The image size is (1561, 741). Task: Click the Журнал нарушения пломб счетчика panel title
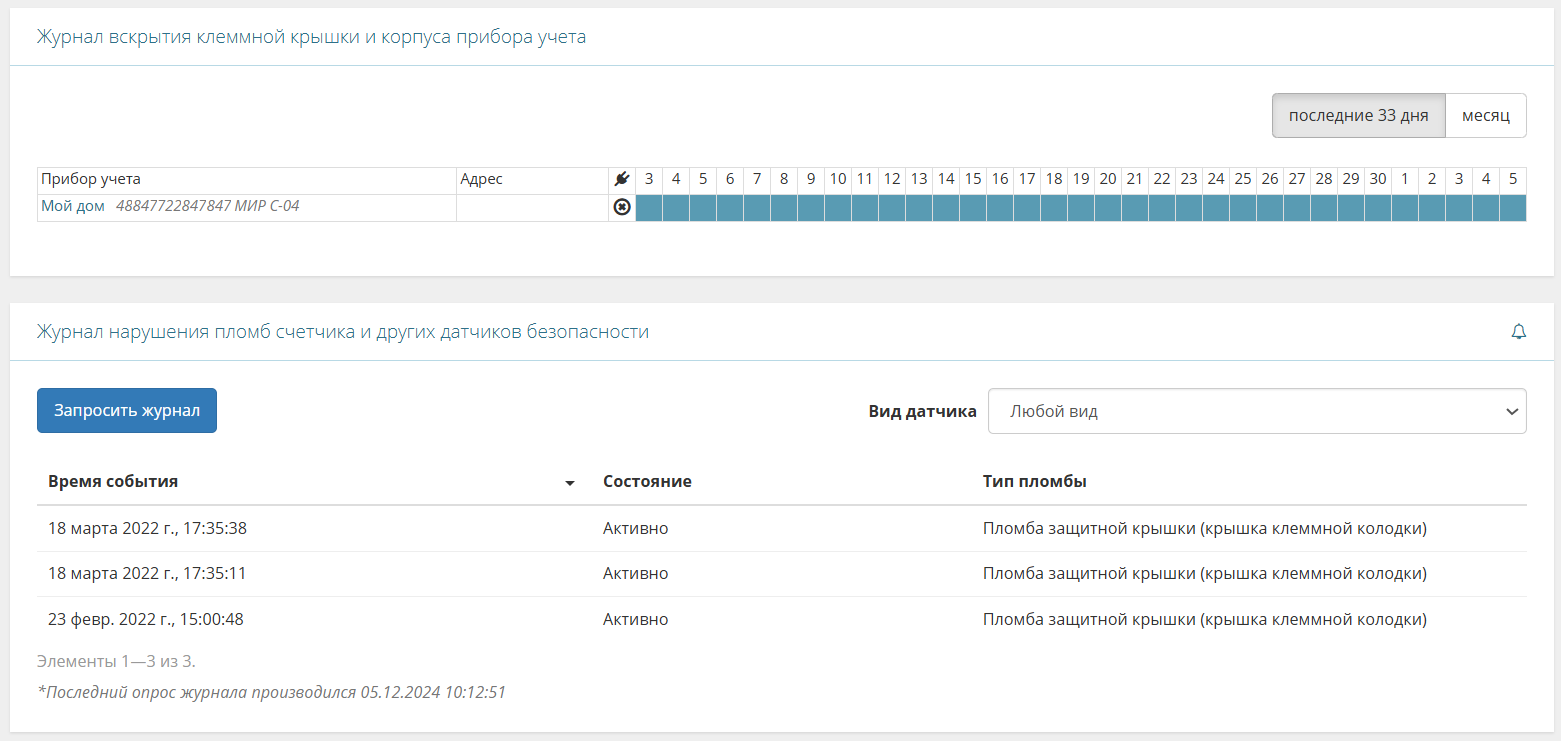point(343,331)
